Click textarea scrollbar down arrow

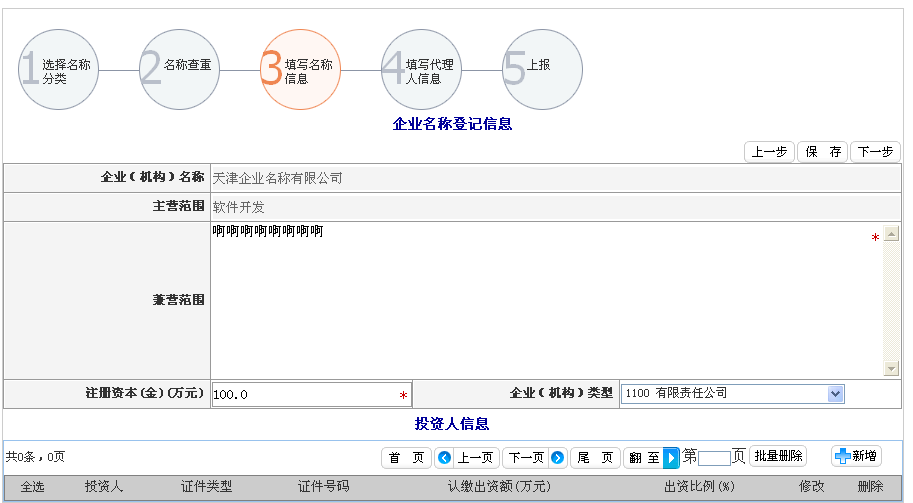(x=892, y=369)
